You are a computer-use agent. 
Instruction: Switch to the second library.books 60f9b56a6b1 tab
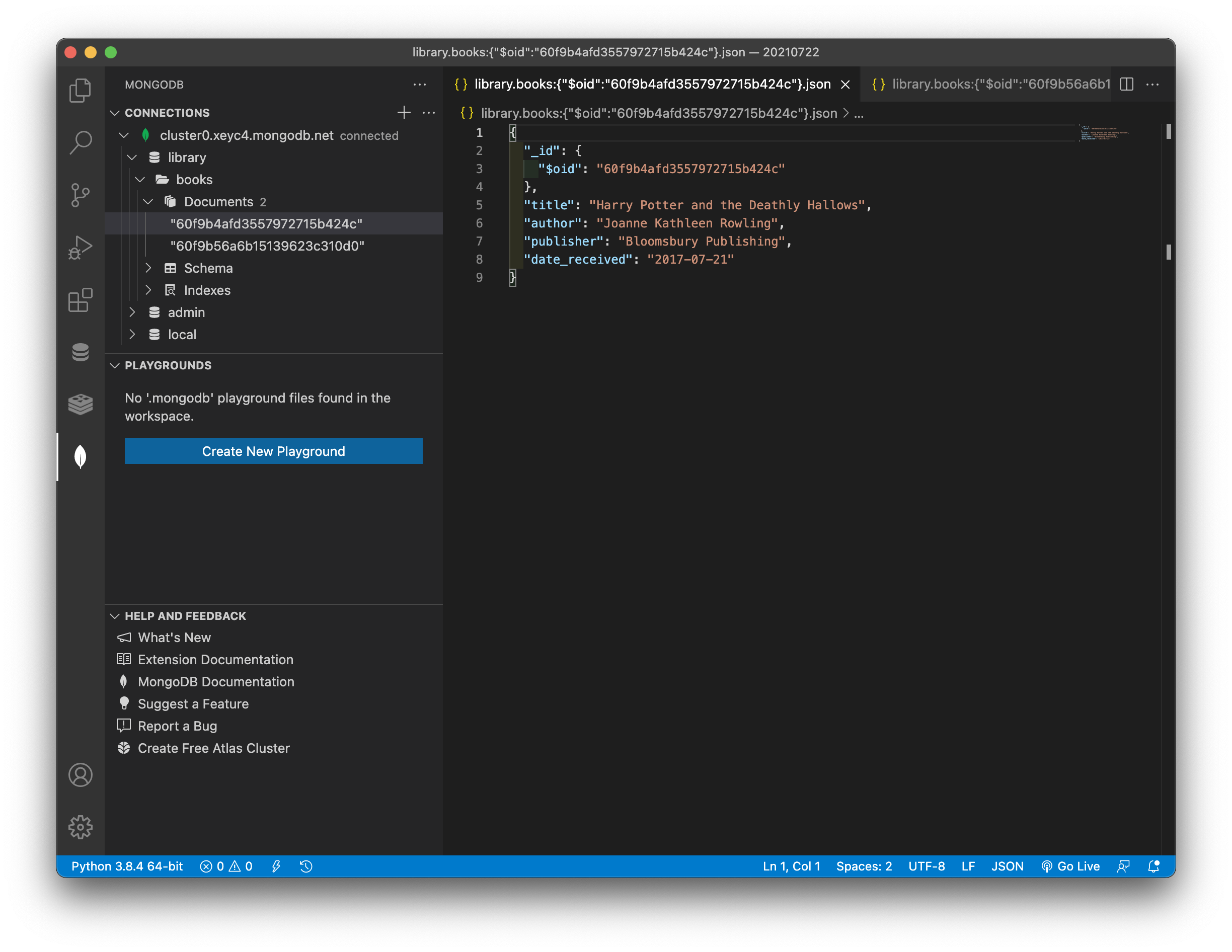[x=990, y=85]
